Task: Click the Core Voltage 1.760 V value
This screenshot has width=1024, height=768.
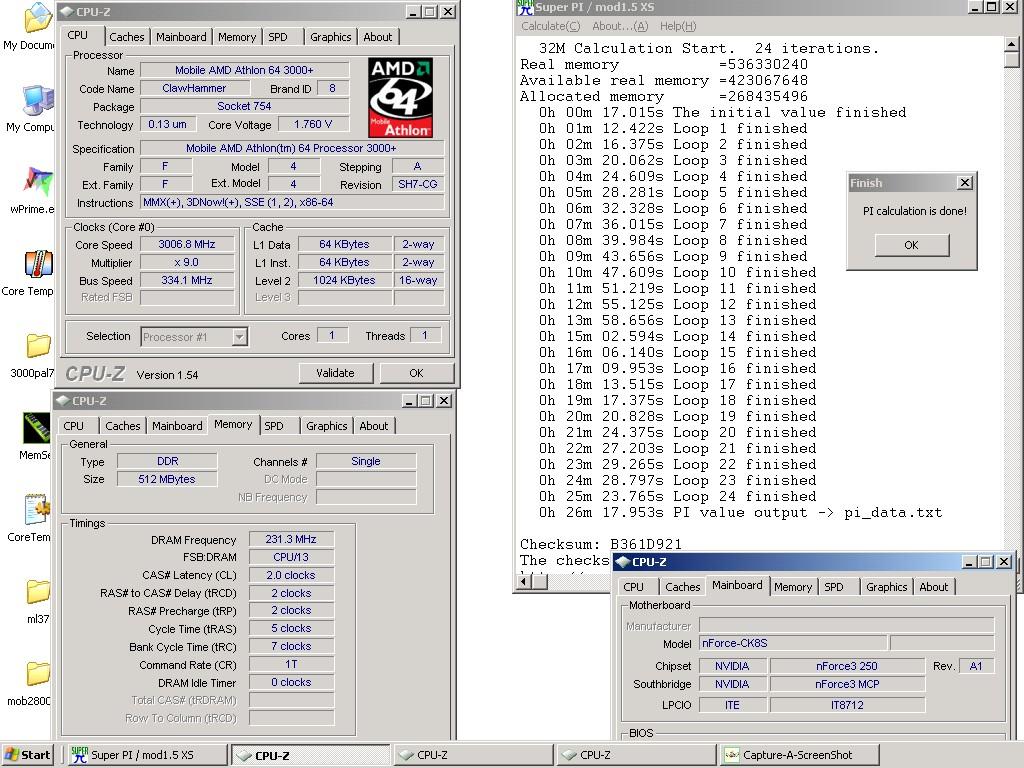Action: tap(313, 124)
